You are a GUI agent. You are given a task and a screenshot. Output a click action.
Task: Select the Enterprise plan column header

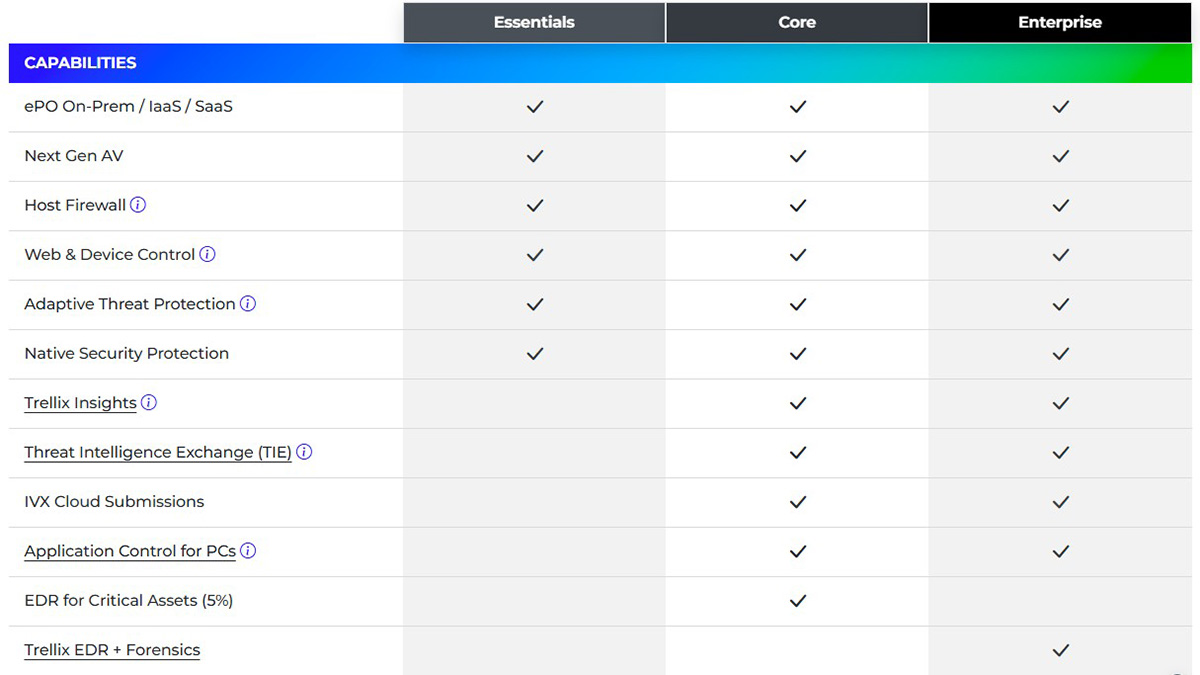coord(1060,22)
